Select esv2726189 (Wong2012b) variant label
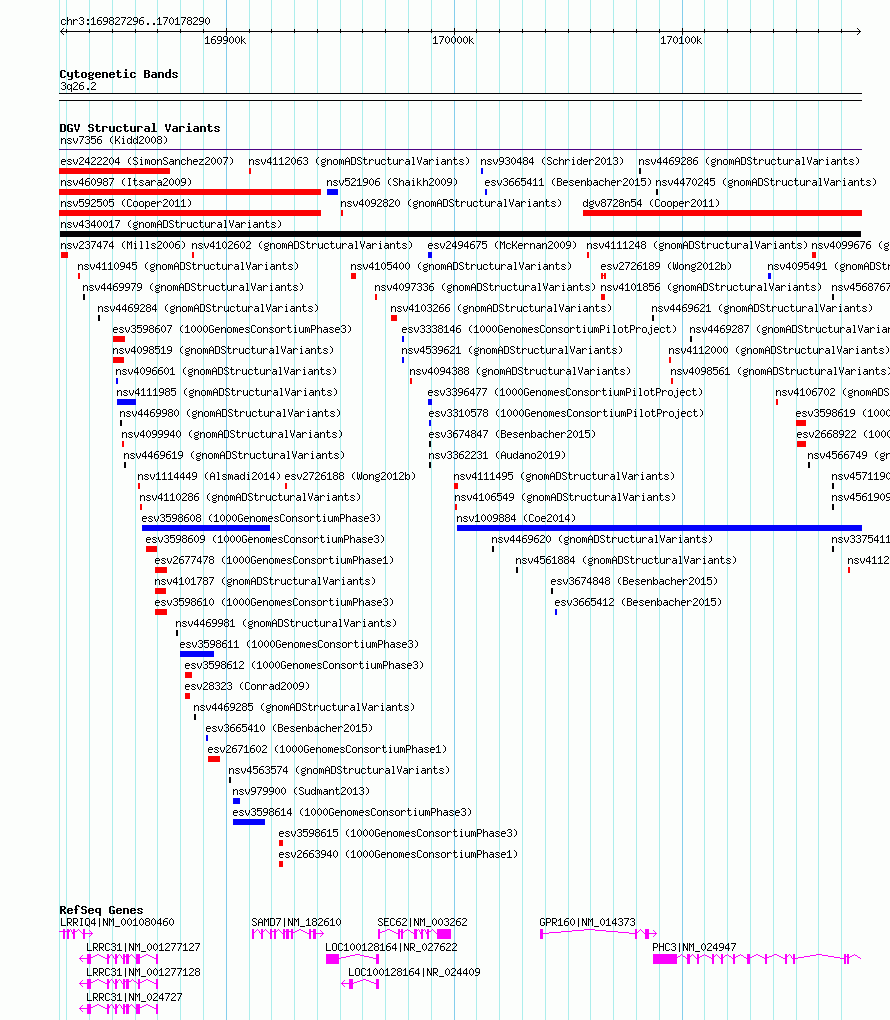Image resolution: width=890 pixels, height=1020 pixels. [x=666, y=266]
